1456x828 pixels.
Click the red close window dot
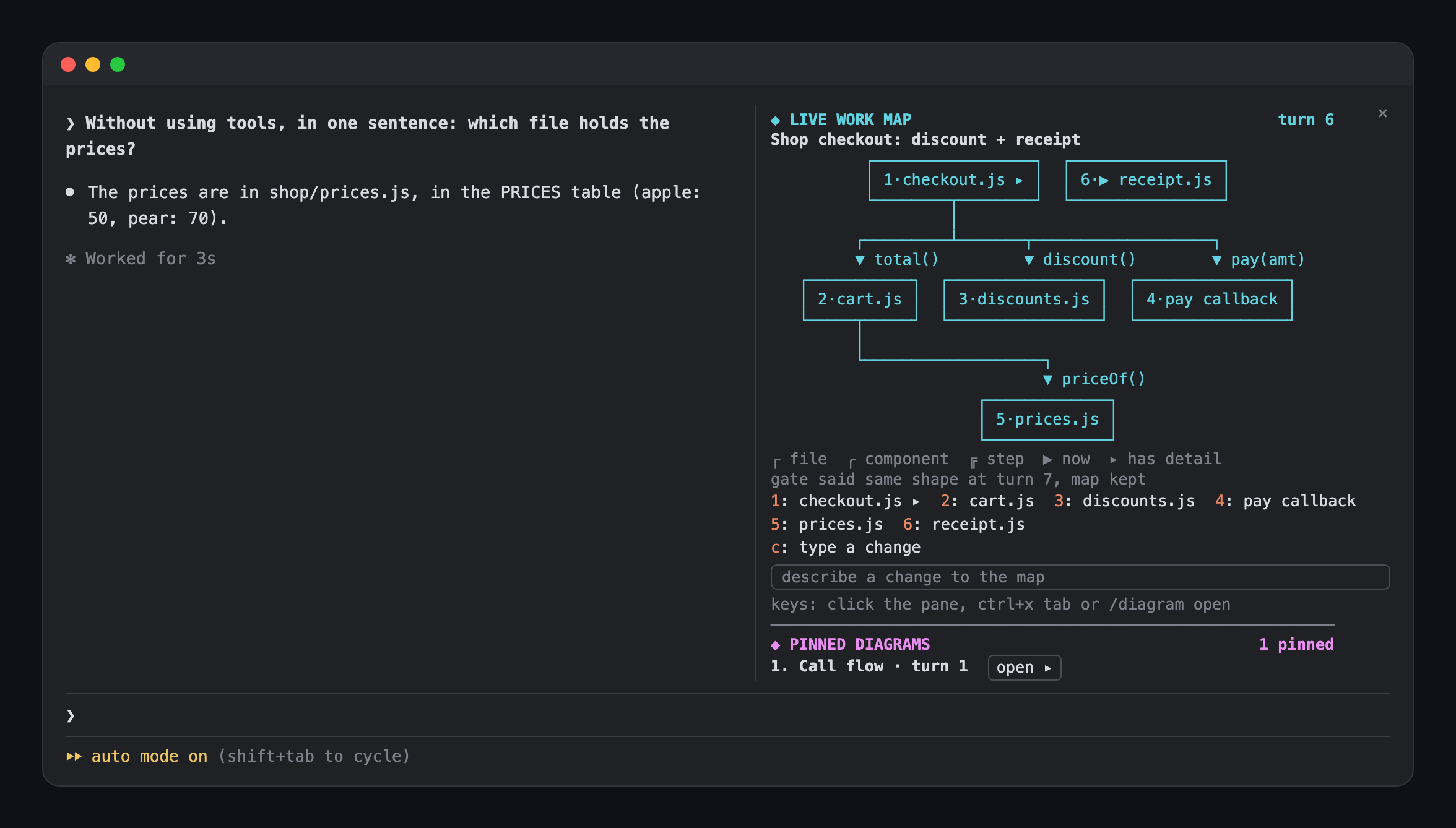coord(68,64)
